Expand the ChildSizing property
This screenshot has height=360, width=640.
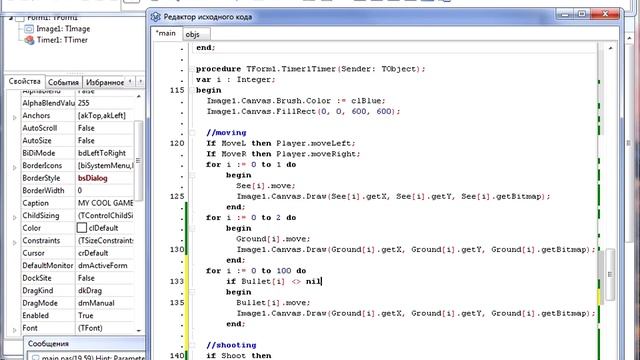pyautogui.click(x=14, y=217)
